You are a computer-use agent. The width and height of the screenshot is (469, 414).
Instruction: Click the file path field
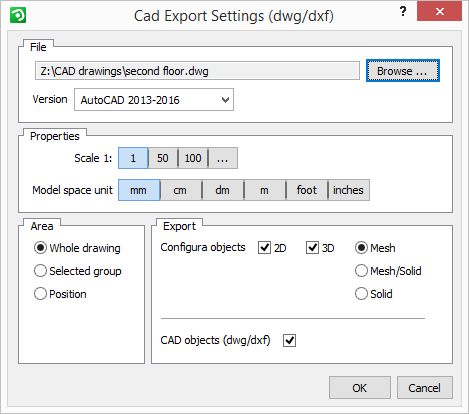(x=197, y=71)
